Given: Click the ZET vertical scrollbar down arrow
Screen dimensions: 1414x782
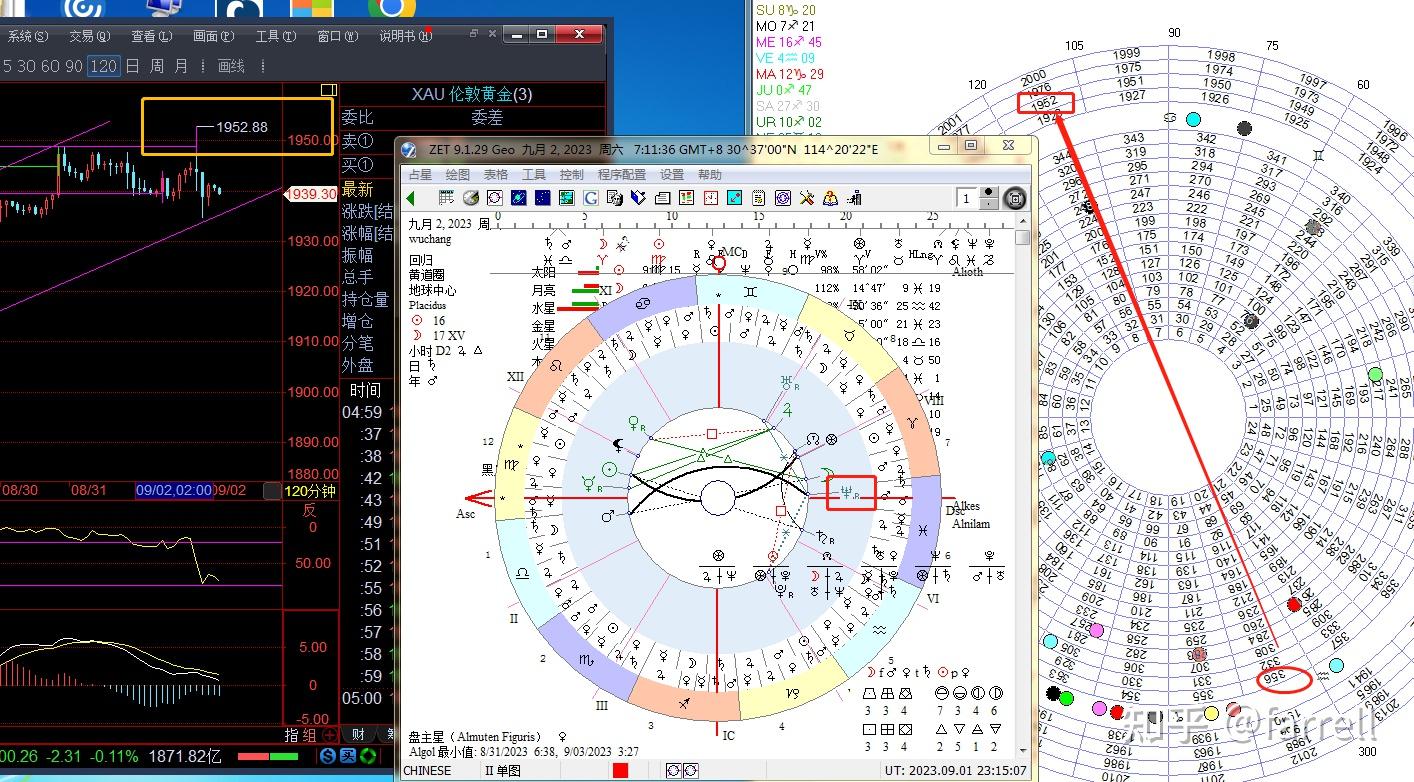Looking at the screenshot, I should coord(1022,753).
